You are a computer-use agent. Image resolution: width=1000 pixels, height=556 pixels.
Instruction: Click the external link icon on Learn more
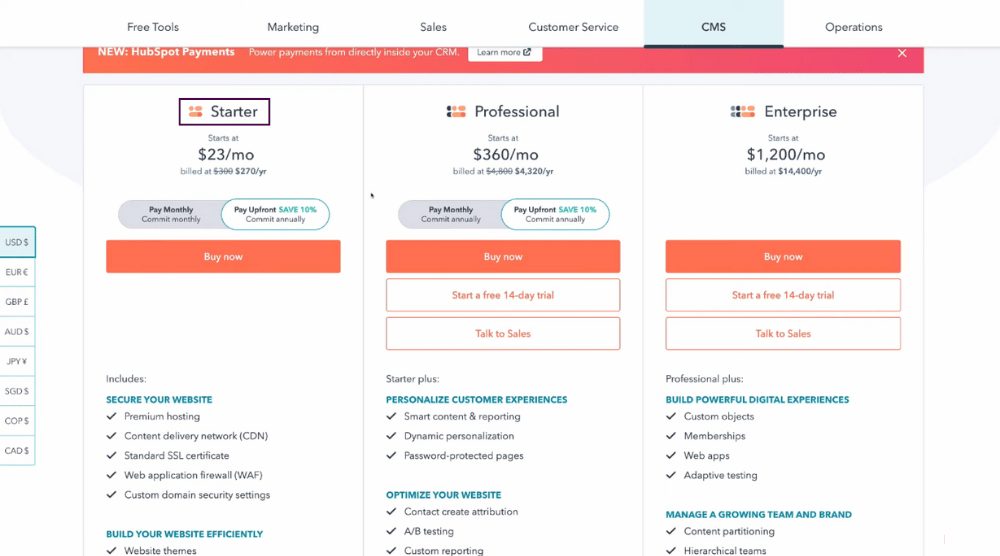pos(527,52)
